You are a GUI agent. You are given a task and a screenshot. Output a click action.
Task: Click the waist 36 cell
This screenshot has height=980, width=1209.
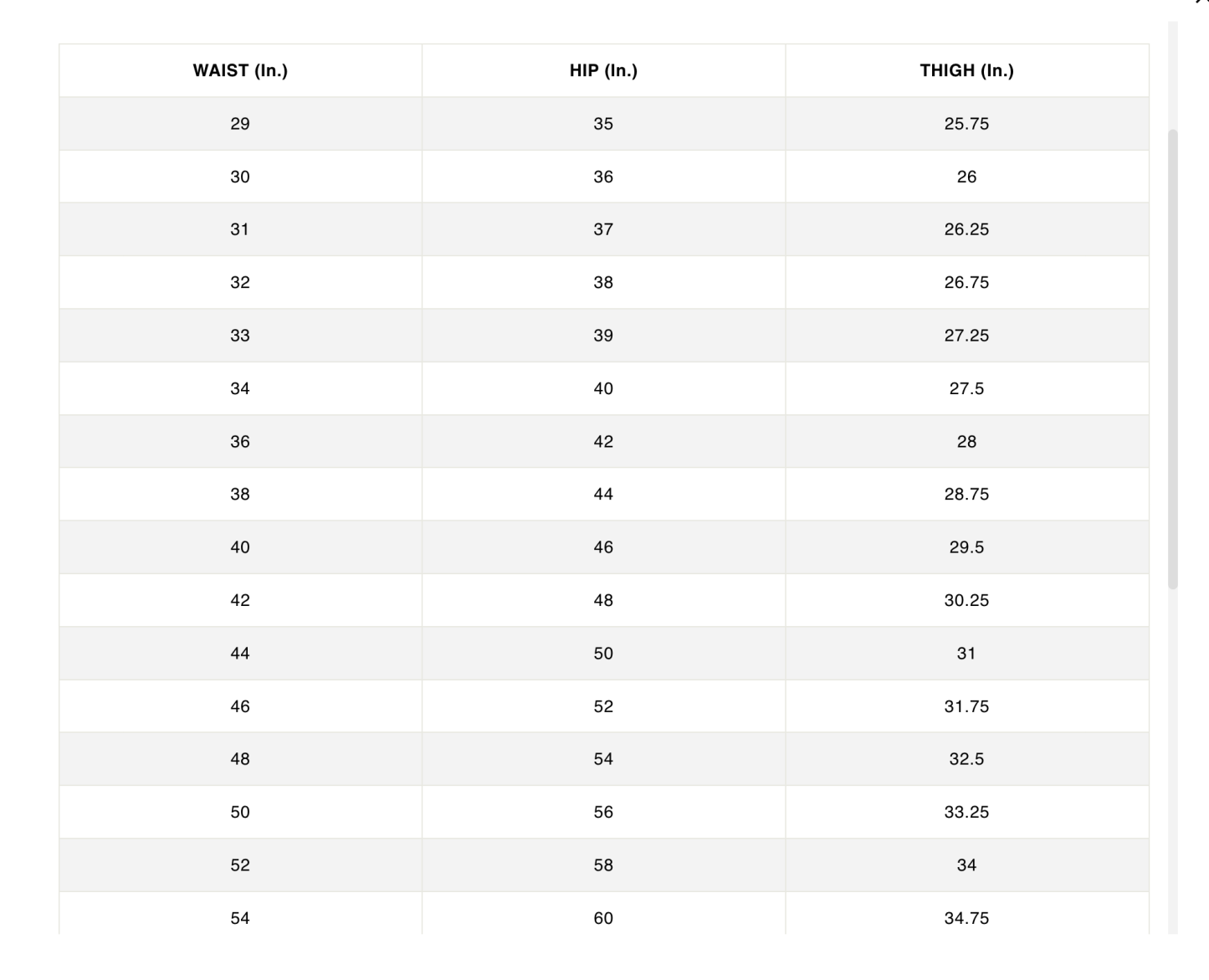pos(240,442)
